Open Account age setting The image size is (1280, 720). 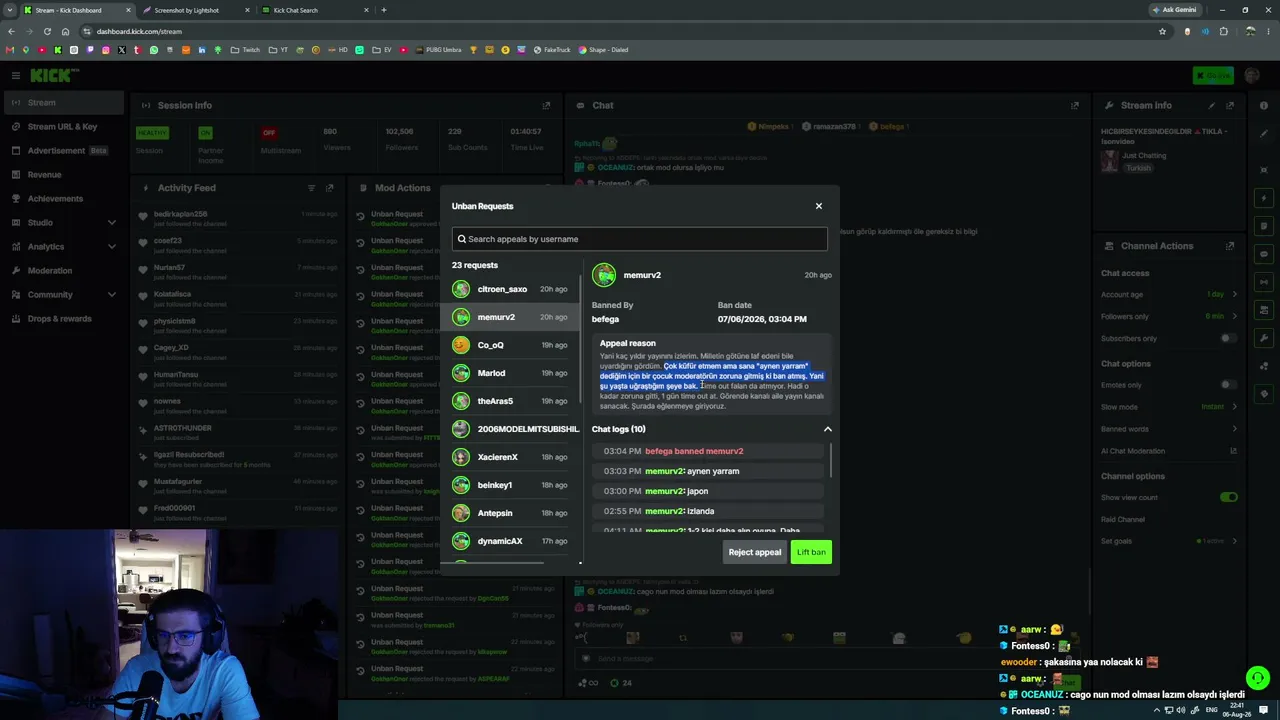pyautogui.click(x=1169, y=295)
